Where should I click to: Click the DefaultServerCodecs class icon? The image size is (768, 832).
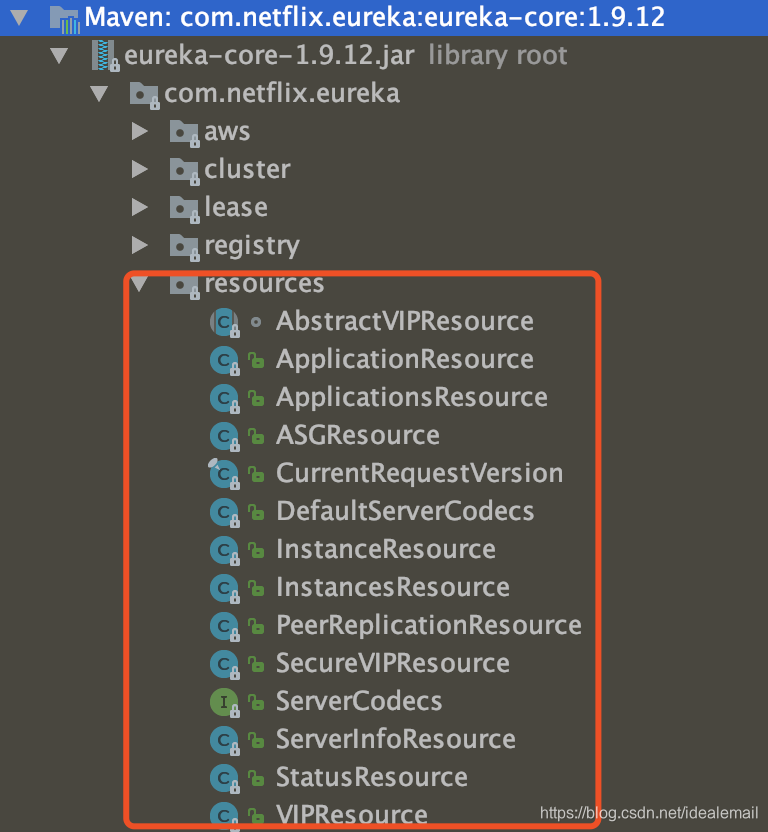(225, 512)
